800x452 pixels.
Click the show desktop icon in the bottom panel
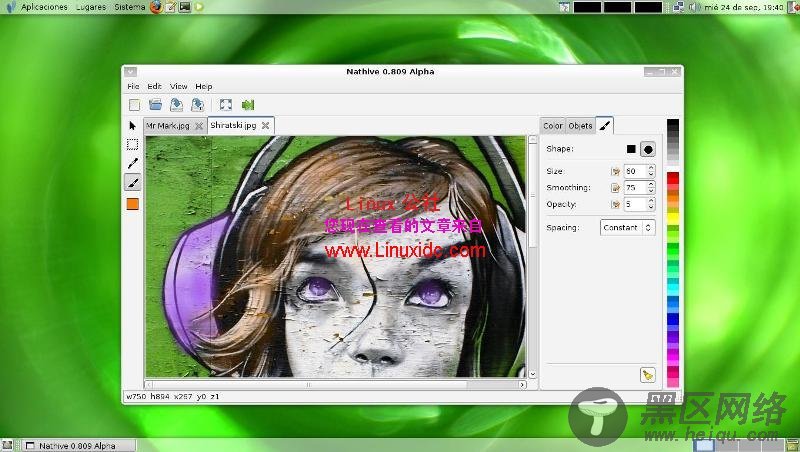[x=7, y=445]
